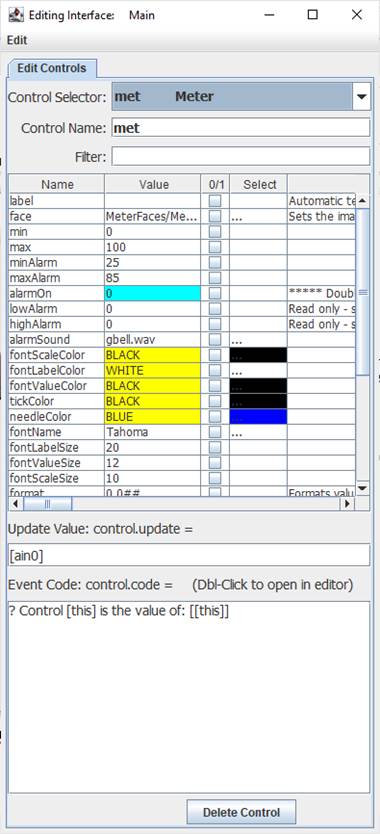The height and width of the screenshot is (834, 380).
Task: Click inside the Event Code text area
Action: pos(189,697)
